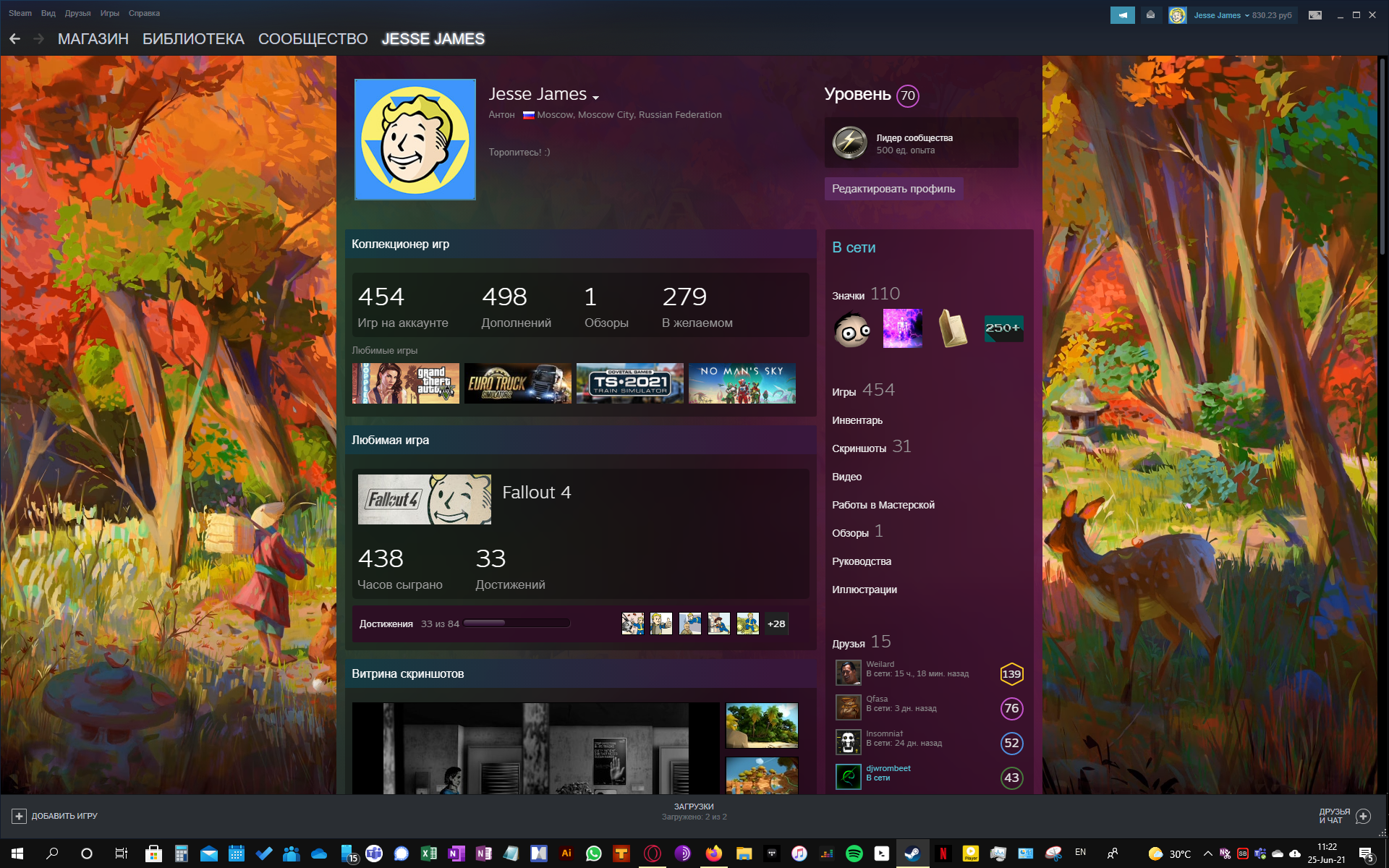Open the Скриншоты 31 link
Image resolution: width=1389 pixels, height=868 pixels.
point(871,447)
